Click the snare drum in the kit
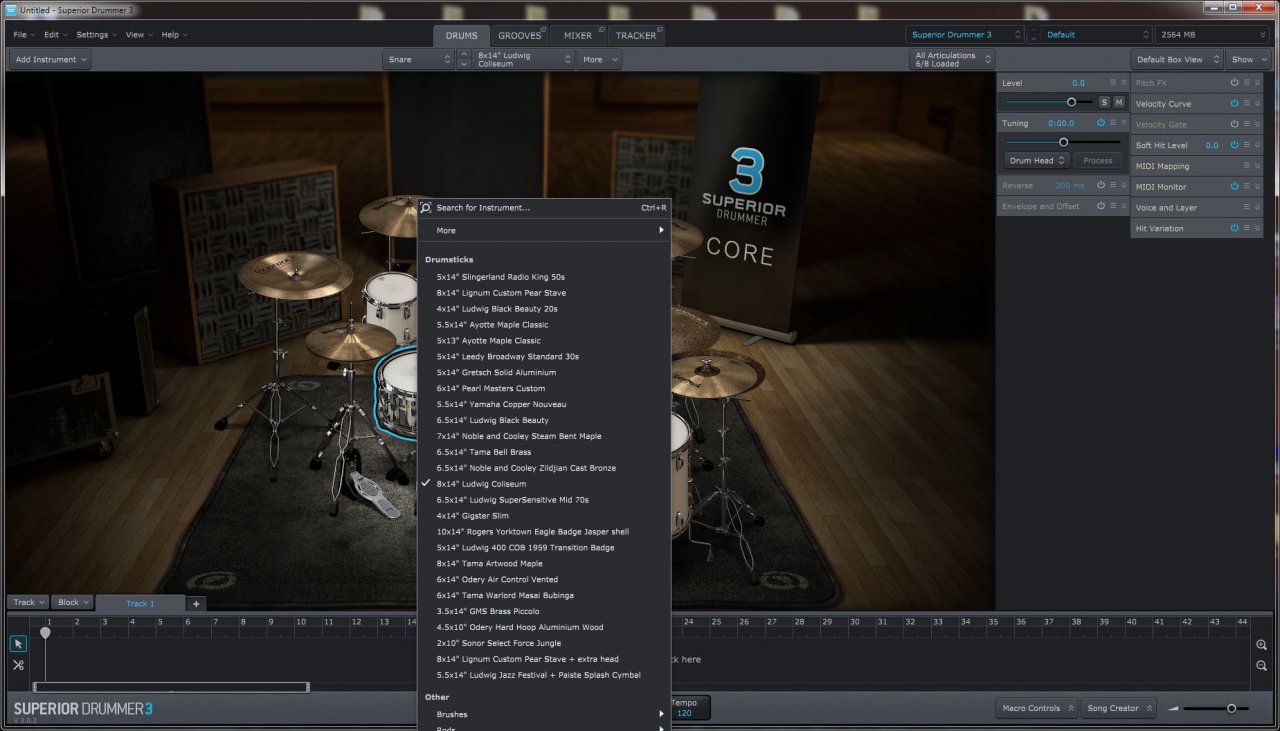The height and width of the screenshot is (731, 1280). pos(396,395)
